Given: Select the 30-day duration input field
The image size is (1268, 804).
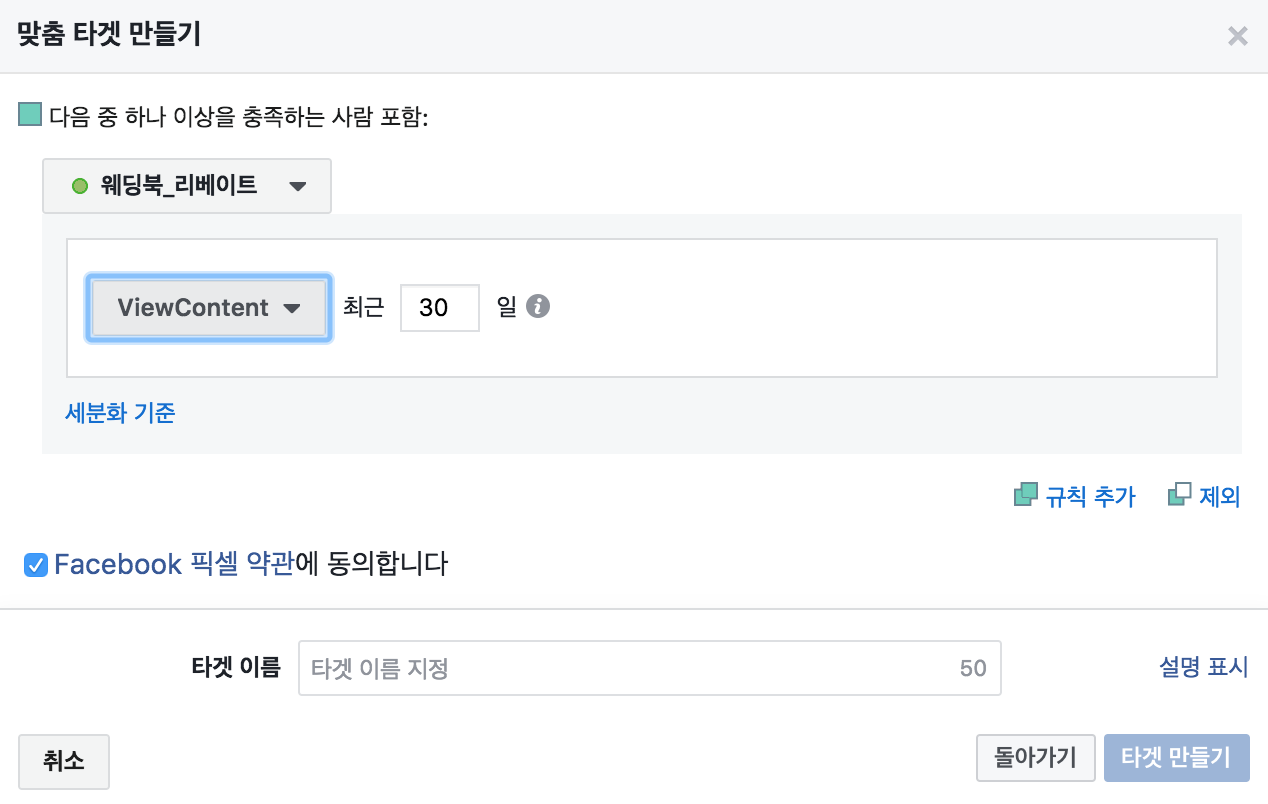Looking at the screenshot, I should tap(439, 307).
